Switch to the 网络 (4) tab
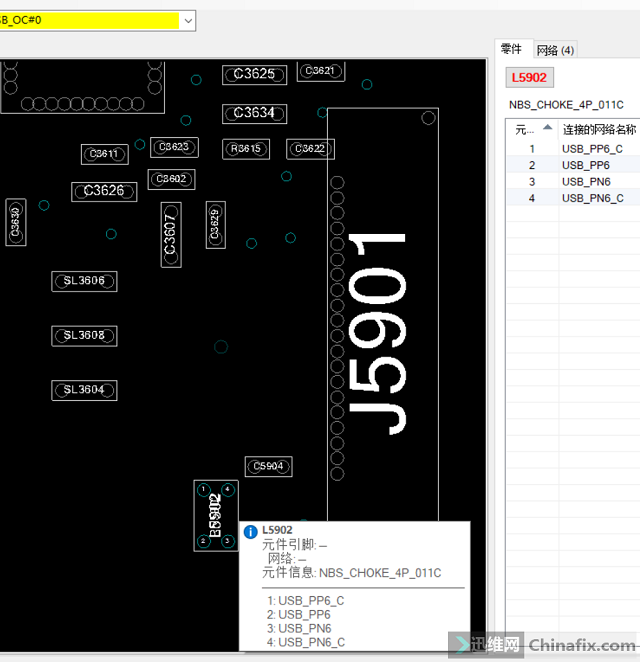This screenshot has height=662, width=640. click(x=555, y=50)
